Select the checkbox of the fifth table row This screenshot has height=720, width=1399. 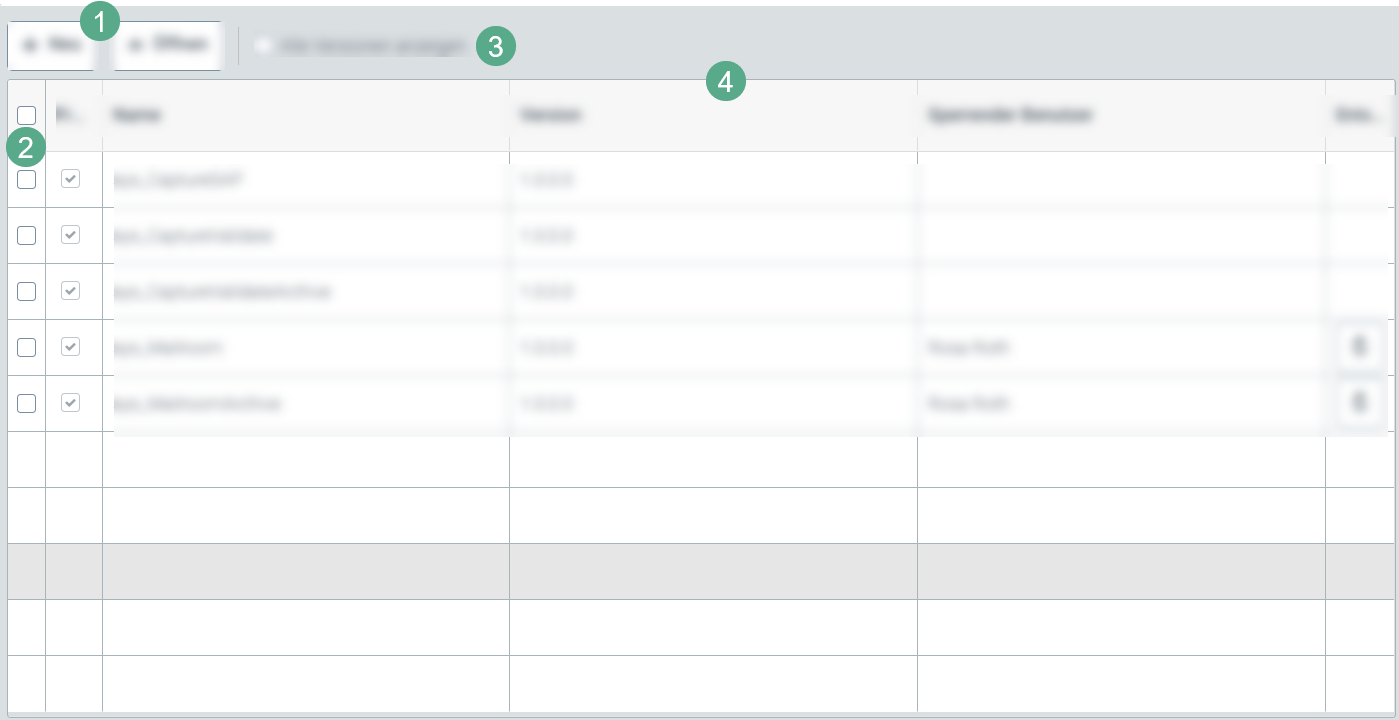tap(26, 402)
